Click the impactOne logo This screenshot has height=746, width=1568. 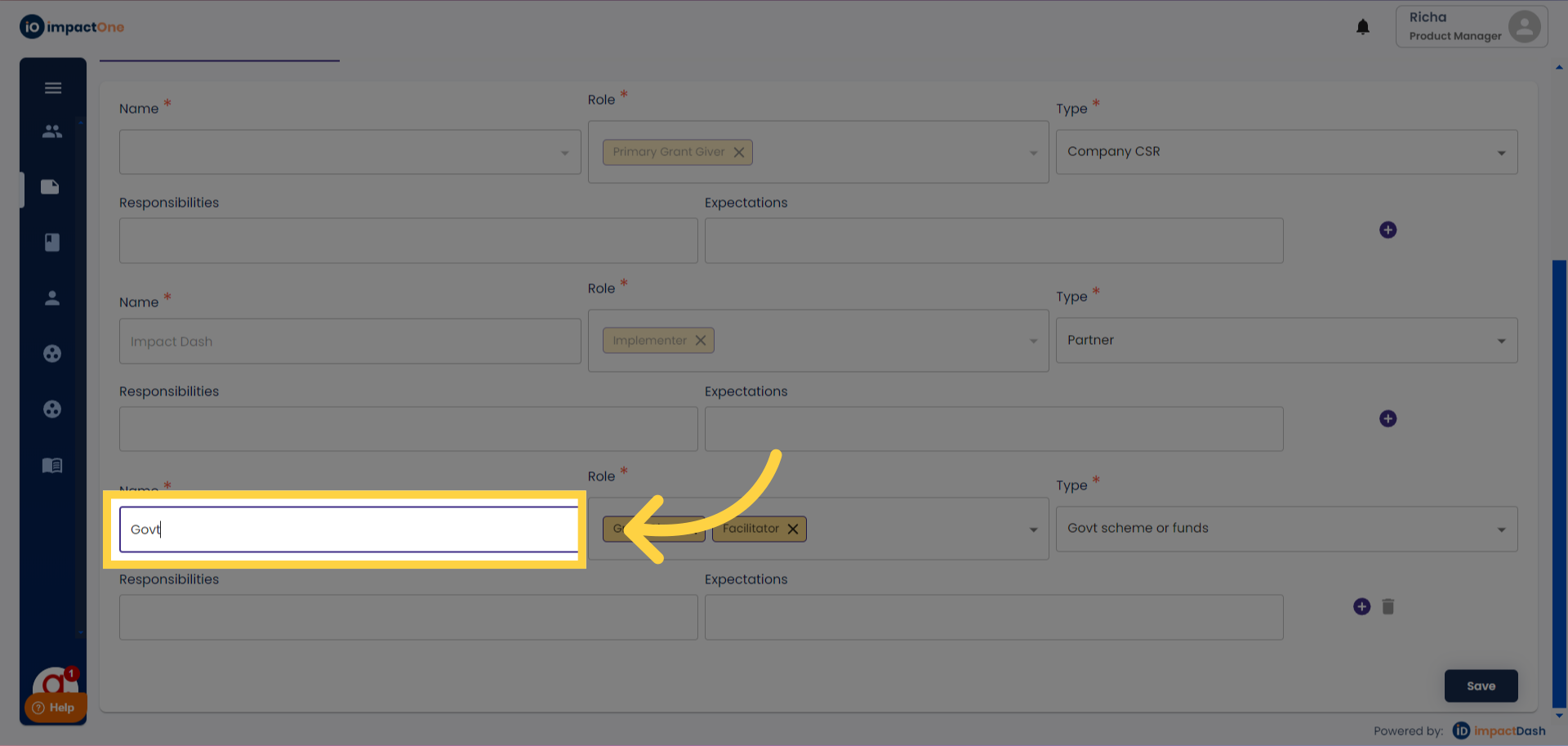pos(72,27)
